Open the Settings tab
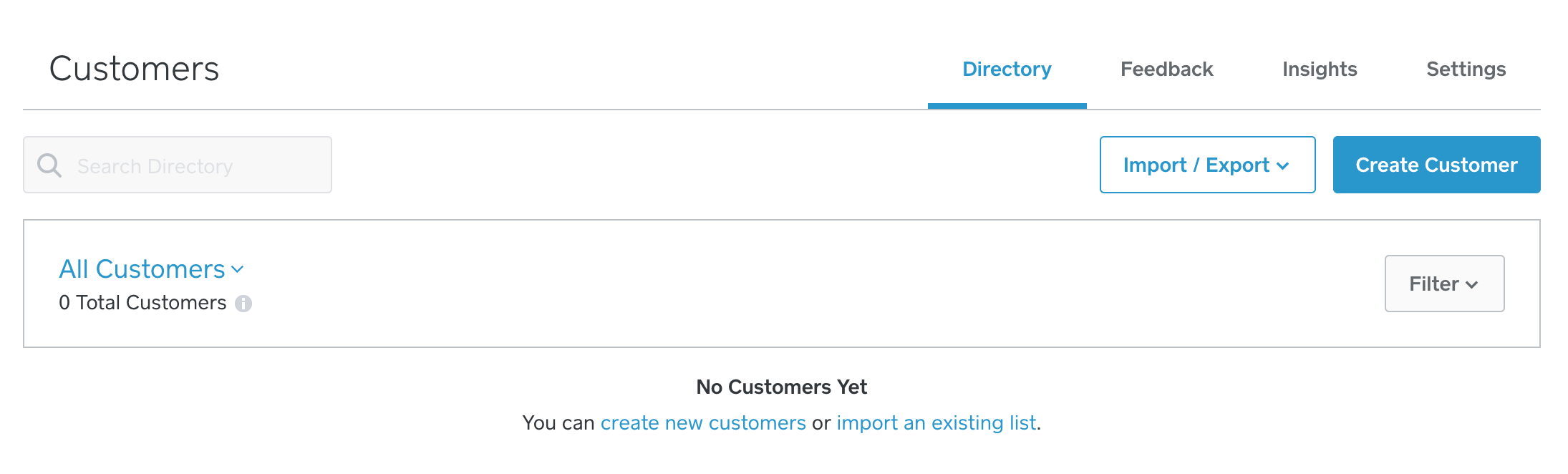The width and height of the screenshot is (1568, 474). coord(1466,69)
